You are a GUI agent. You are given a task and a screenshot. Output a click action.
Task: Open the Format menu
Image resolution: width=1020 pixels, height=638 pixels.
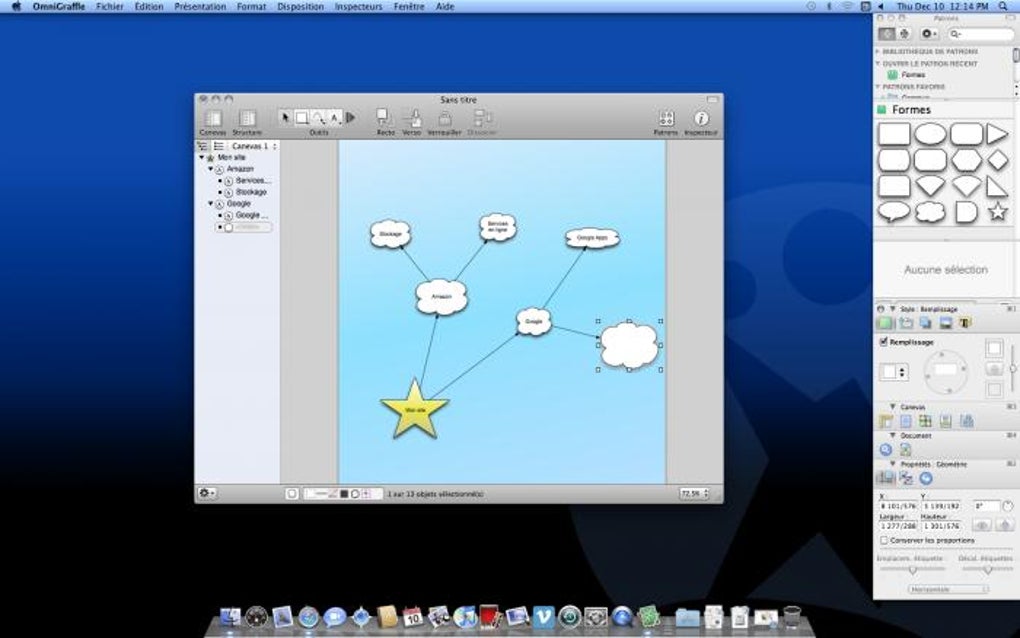pyautogui.click(x=252, y=7)
